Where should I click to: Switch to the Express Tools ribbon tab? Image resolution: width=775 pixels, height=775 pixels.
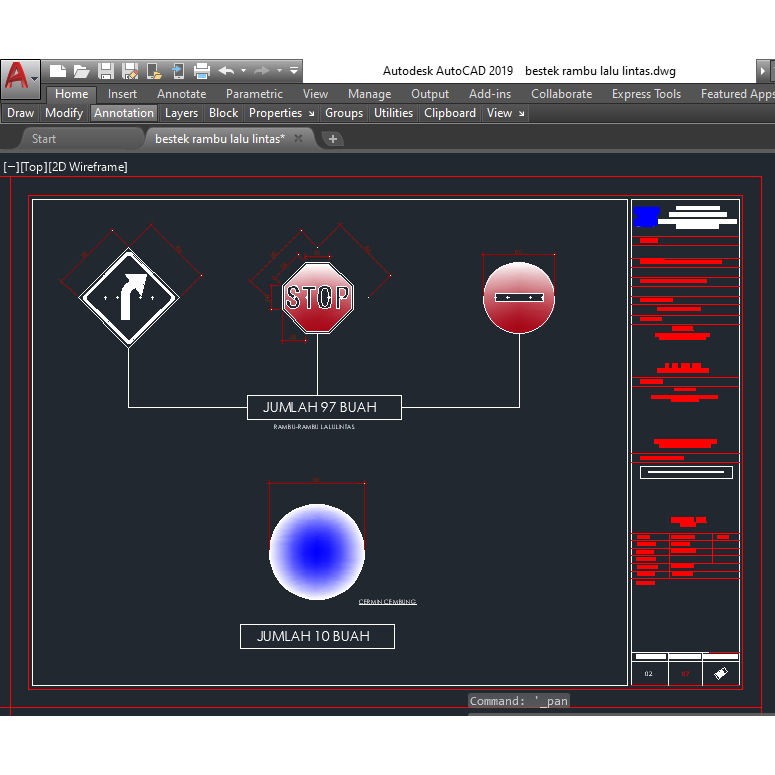pyautogui.click(x=646, y=94)
